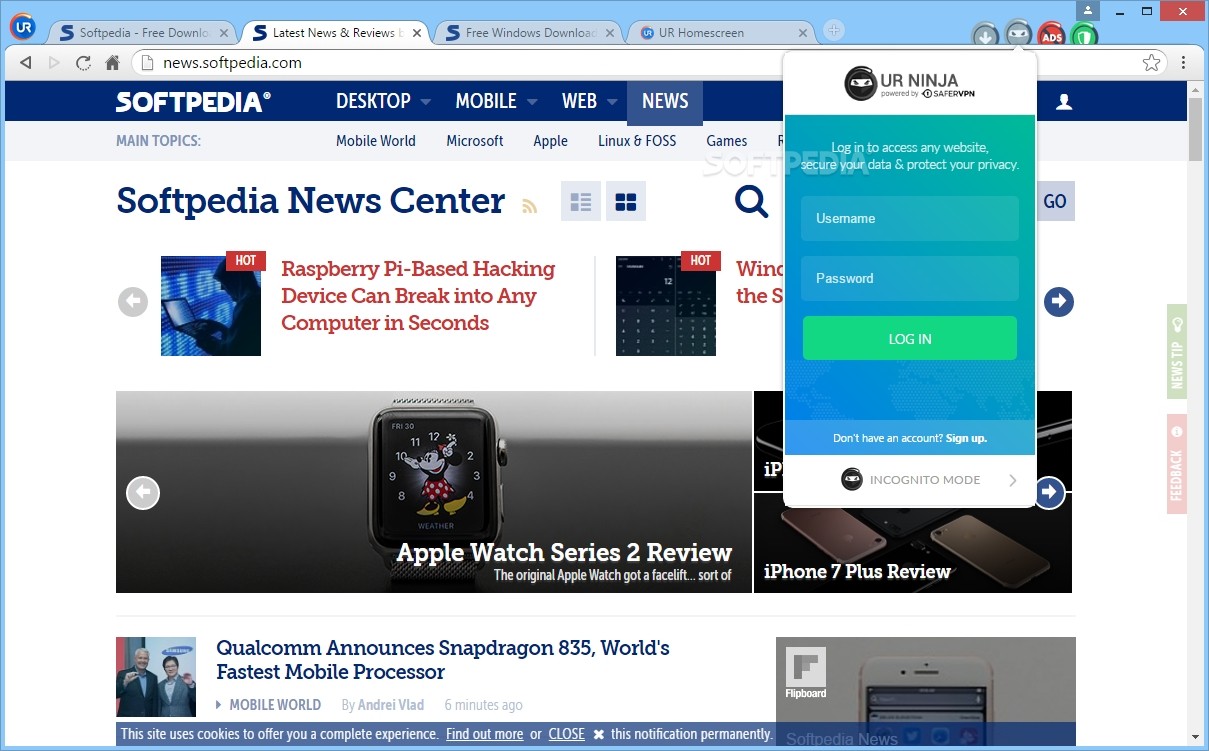This screenshot has width=1209, height=751.
Task: Open the MOBILE WORLD category link
Action: [275, 705]
